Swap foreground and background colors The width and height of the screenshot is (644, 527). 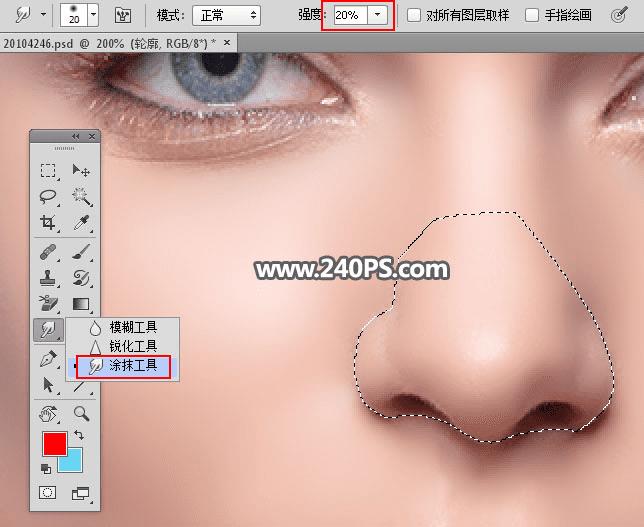[79, 435]
